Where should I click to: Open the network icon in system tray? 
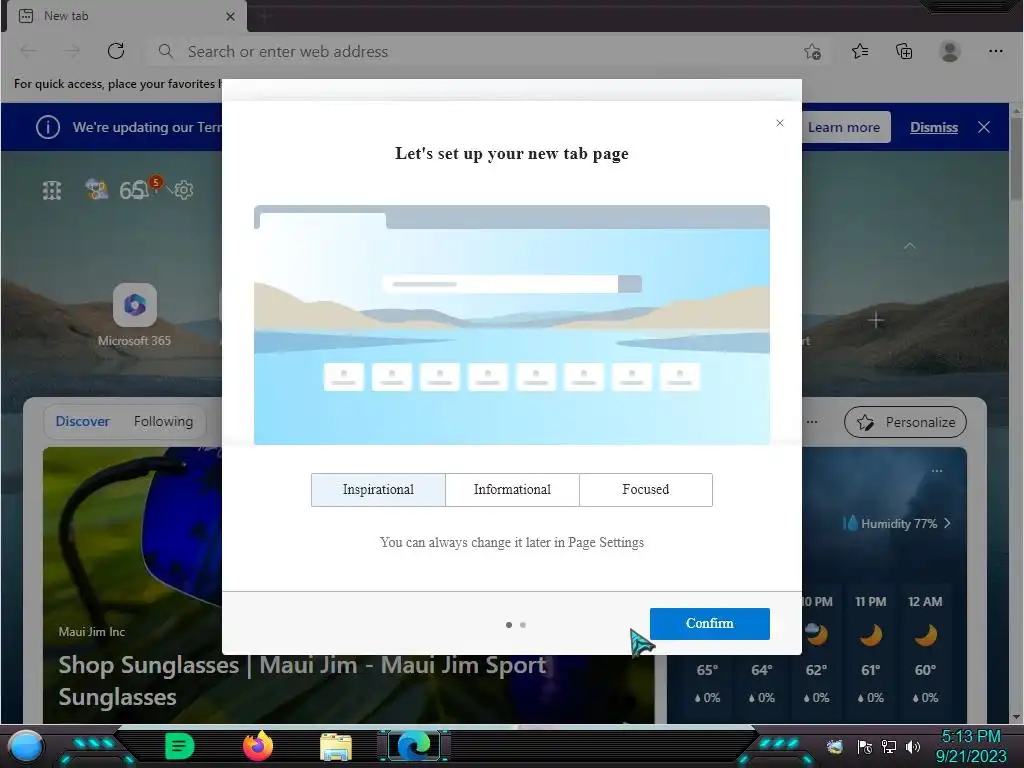(x=889, y=746)
